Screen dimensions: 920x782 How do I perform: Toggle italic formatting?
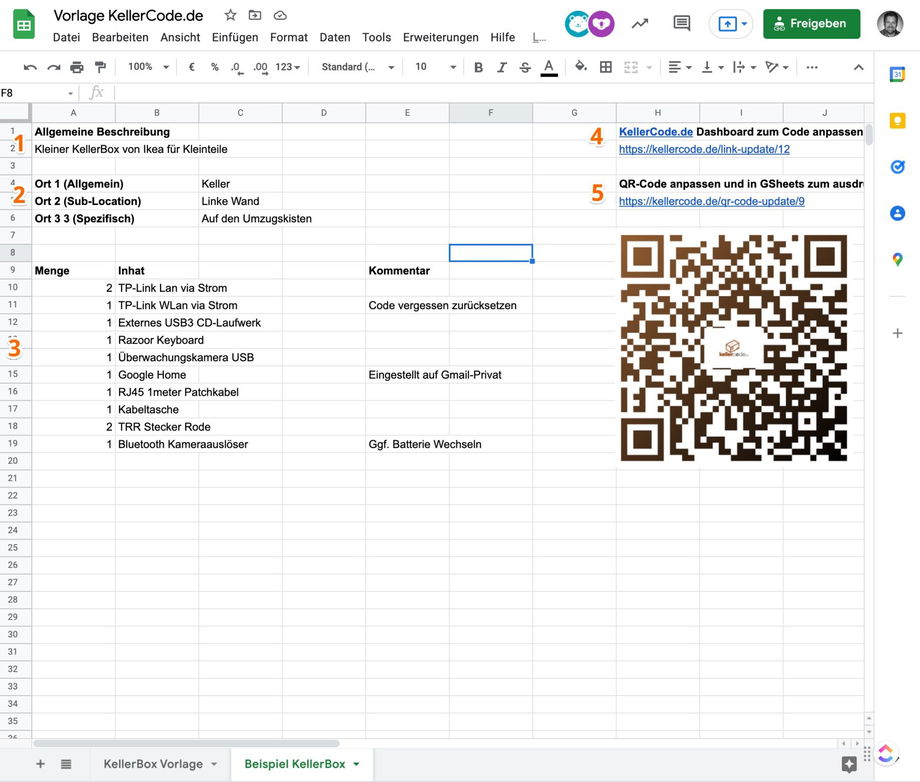pyautogui.click(x=502, y=67)
